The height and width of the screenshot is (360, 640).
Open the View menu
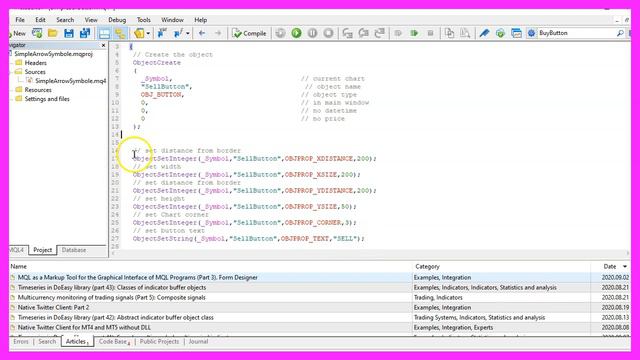[x=91, y=20]
